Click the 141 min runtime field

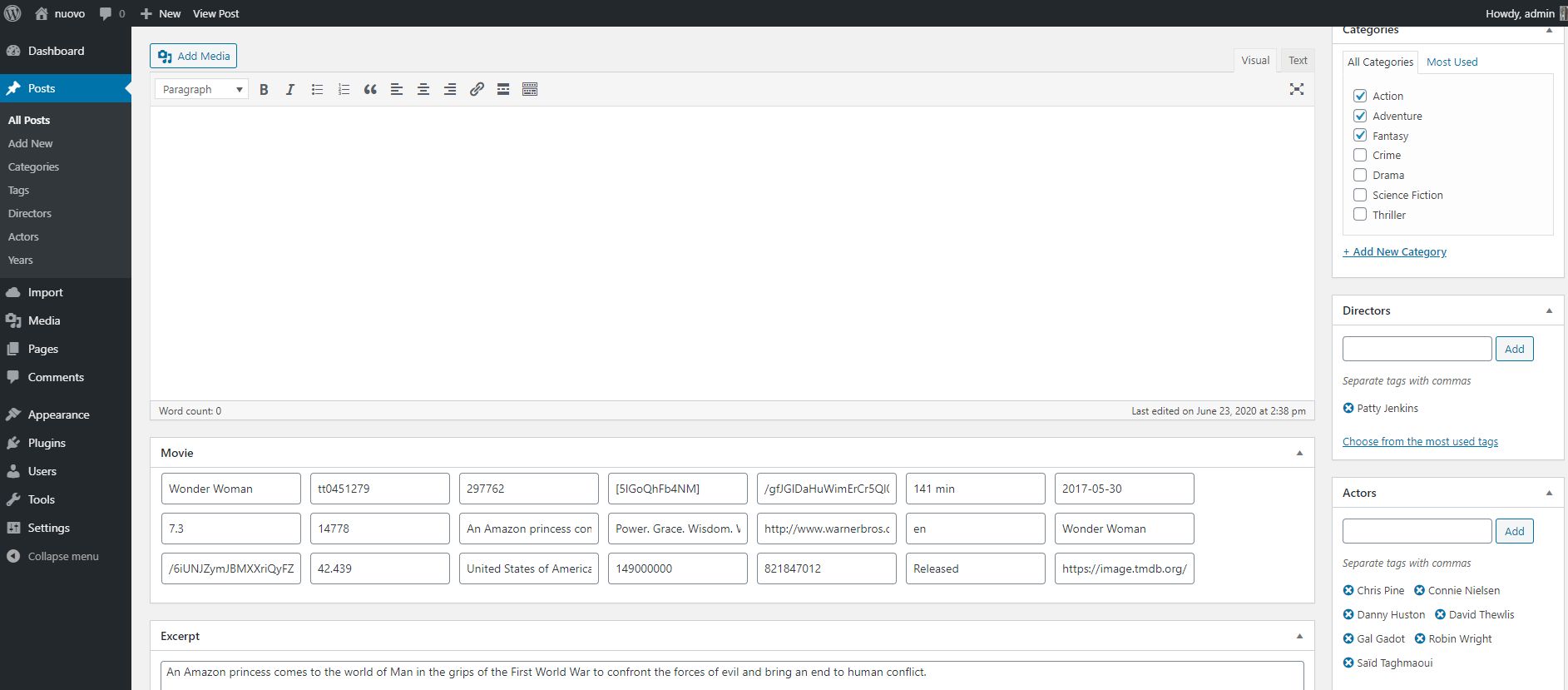[975, 489]
